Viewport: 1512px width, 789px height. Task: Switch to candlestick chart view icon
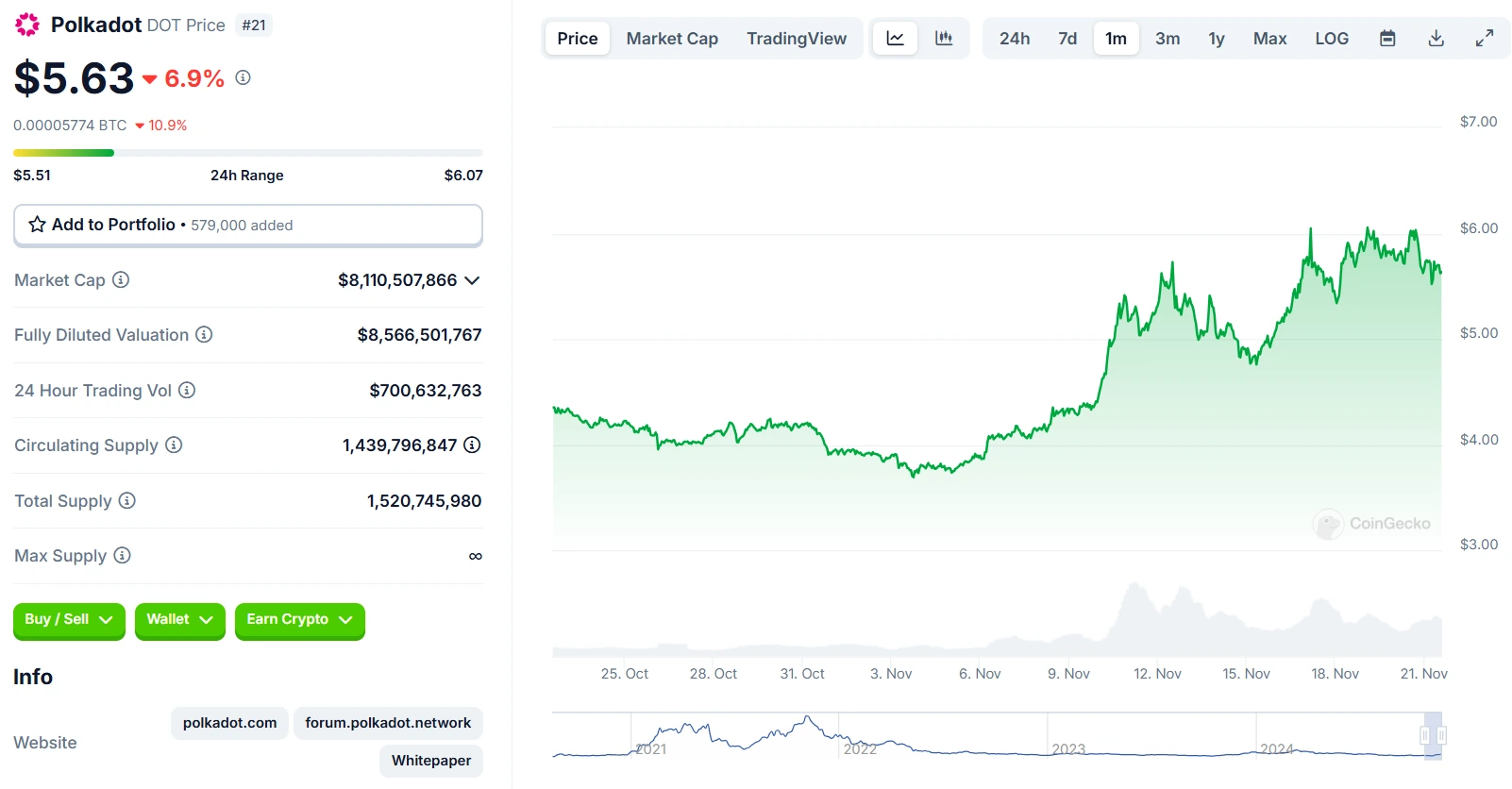point(944,39)
